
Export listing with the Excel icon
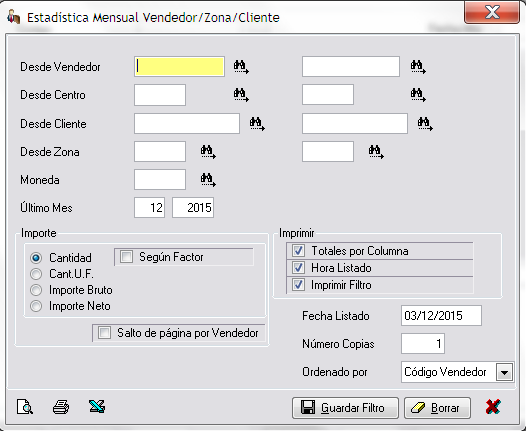coord(97,407)
